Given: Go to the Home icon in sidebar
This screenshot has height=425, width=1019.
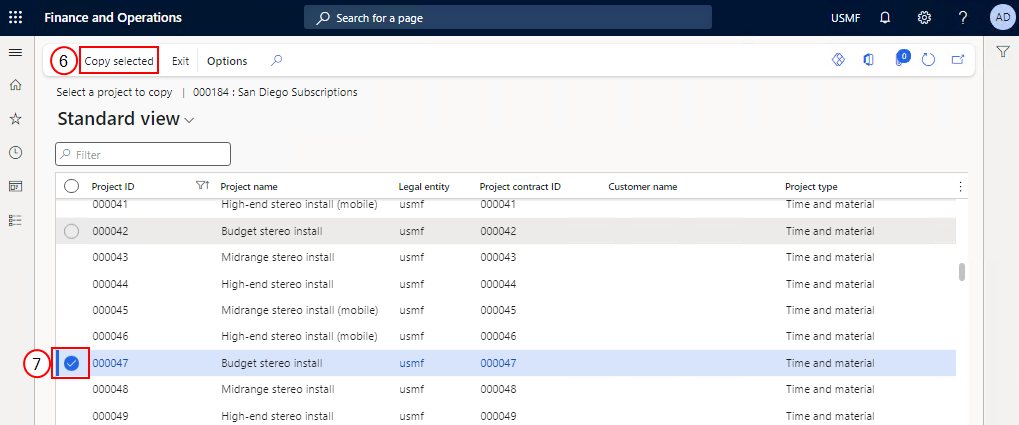Looking at the screenshot, I should [15, 84].
